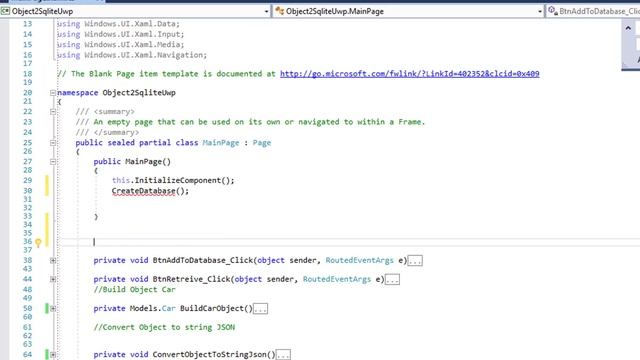Click the MainPage class name on line 25
The image size is (640, 360).
coord(221,143)
